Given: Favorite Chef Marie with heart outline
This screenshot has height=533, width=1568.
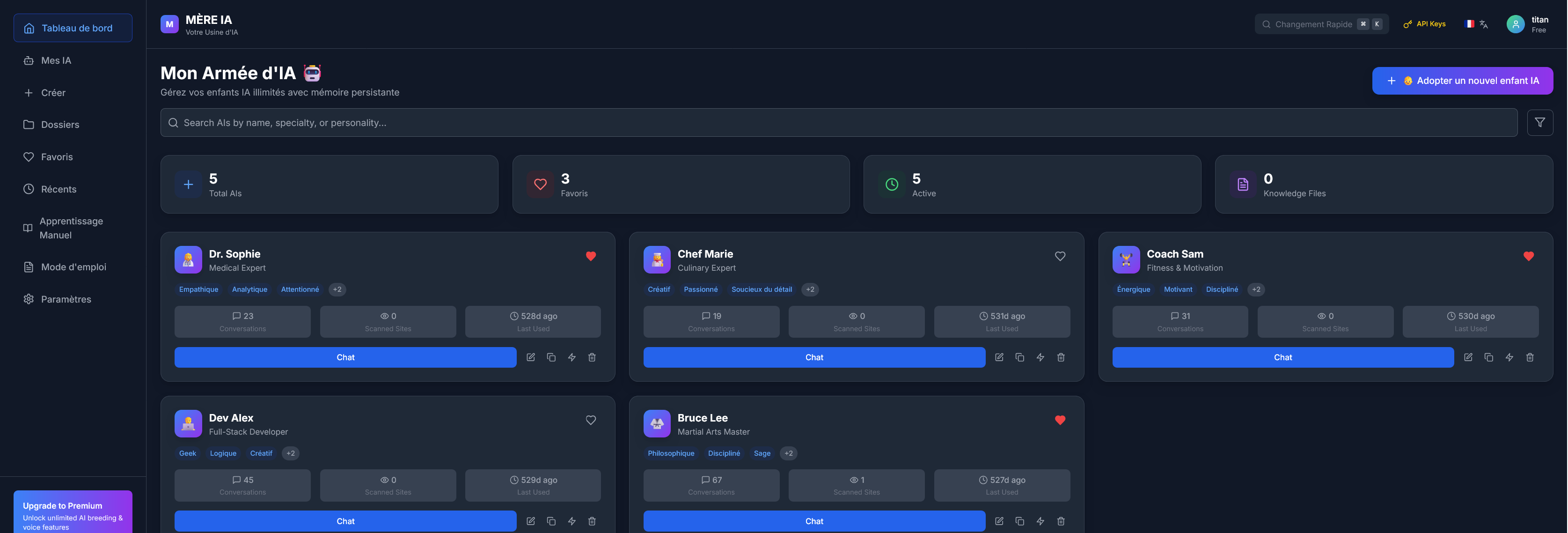Looking at the screenshot, I should point(1060,257).
